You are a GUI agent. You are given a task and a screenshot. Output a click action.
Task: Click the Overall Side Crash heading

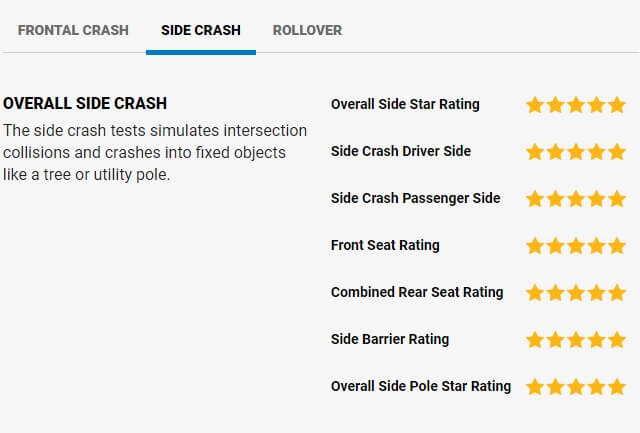click(x=85, y=104)
